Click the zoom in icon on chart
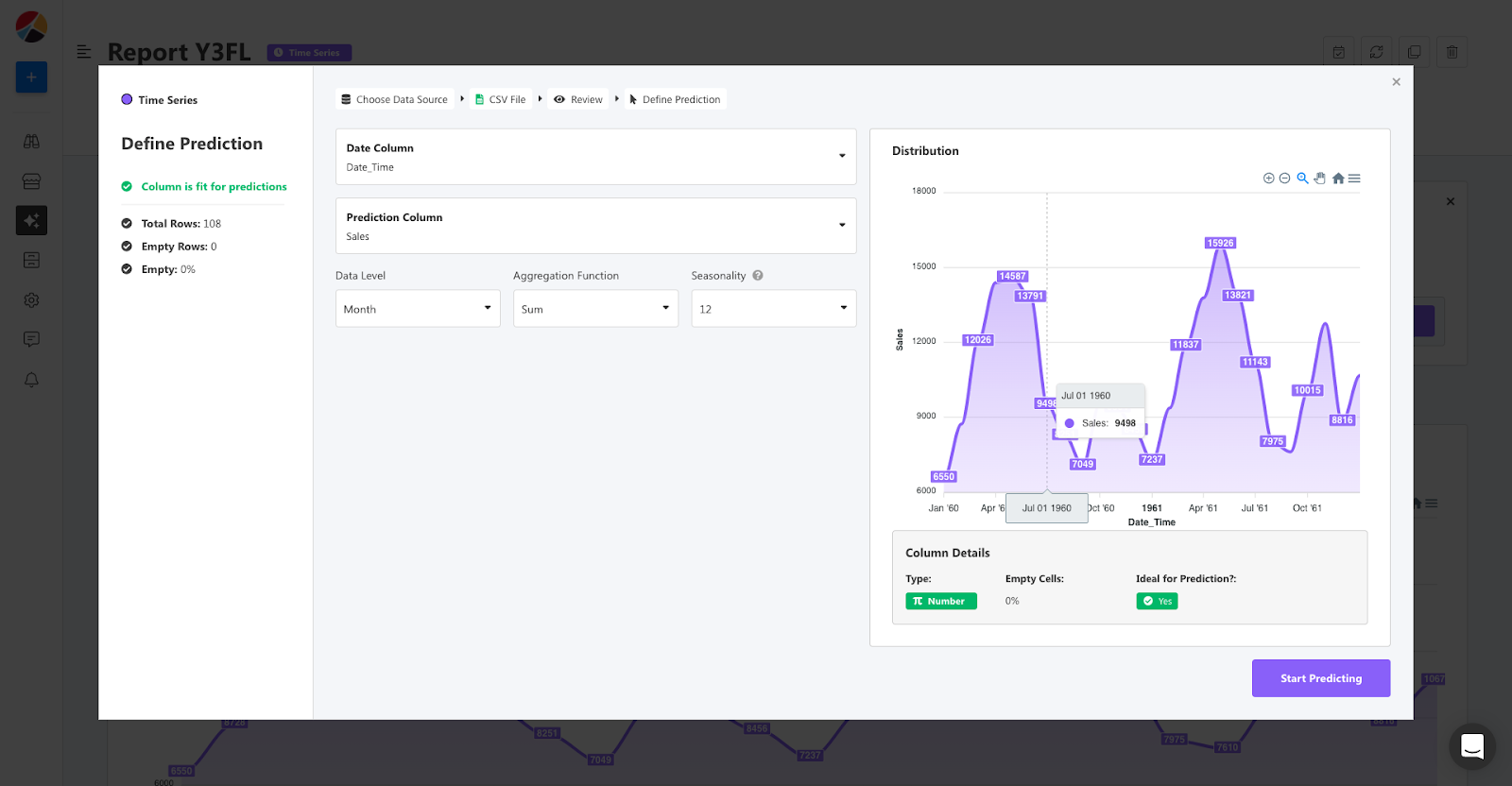Screen dimensions: 1512x786 click(x=1268, y=179)
